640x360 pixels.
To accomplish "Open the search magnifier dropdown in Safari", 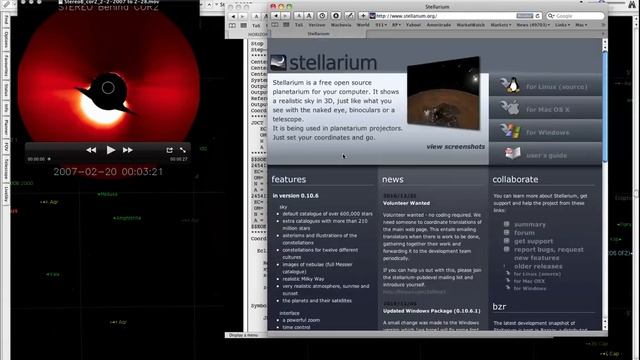I will tap(551, 16).
